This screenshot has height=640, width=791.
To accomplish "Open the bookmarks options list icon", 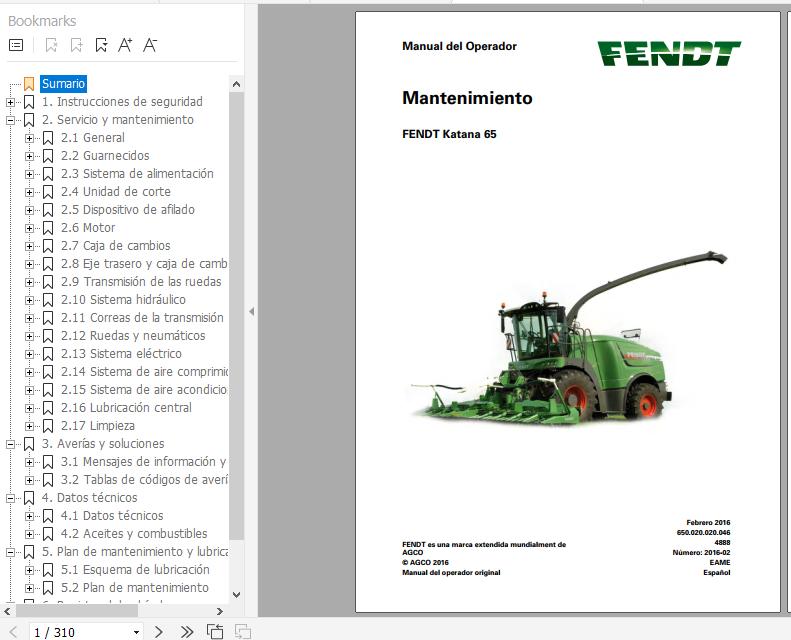I will pos(16,45).
